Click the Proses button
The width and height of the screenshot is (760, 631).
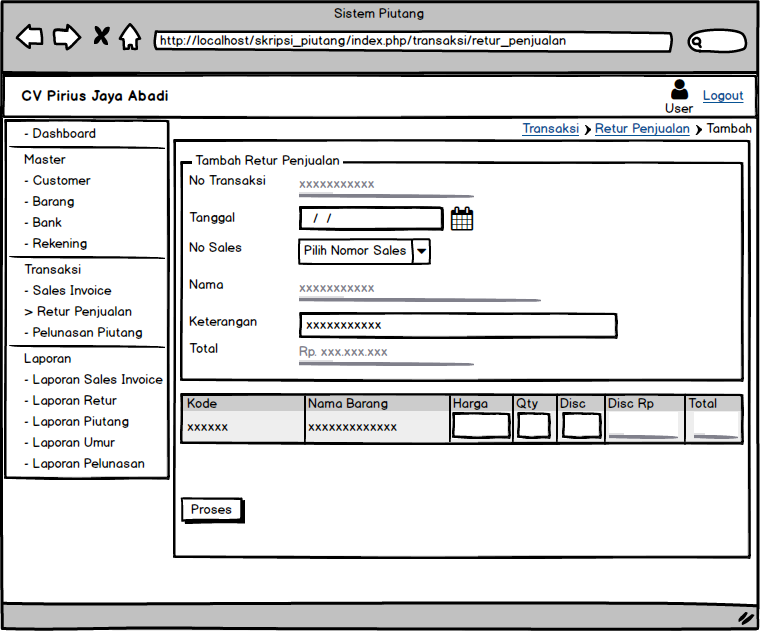click(x=212, y=510)
